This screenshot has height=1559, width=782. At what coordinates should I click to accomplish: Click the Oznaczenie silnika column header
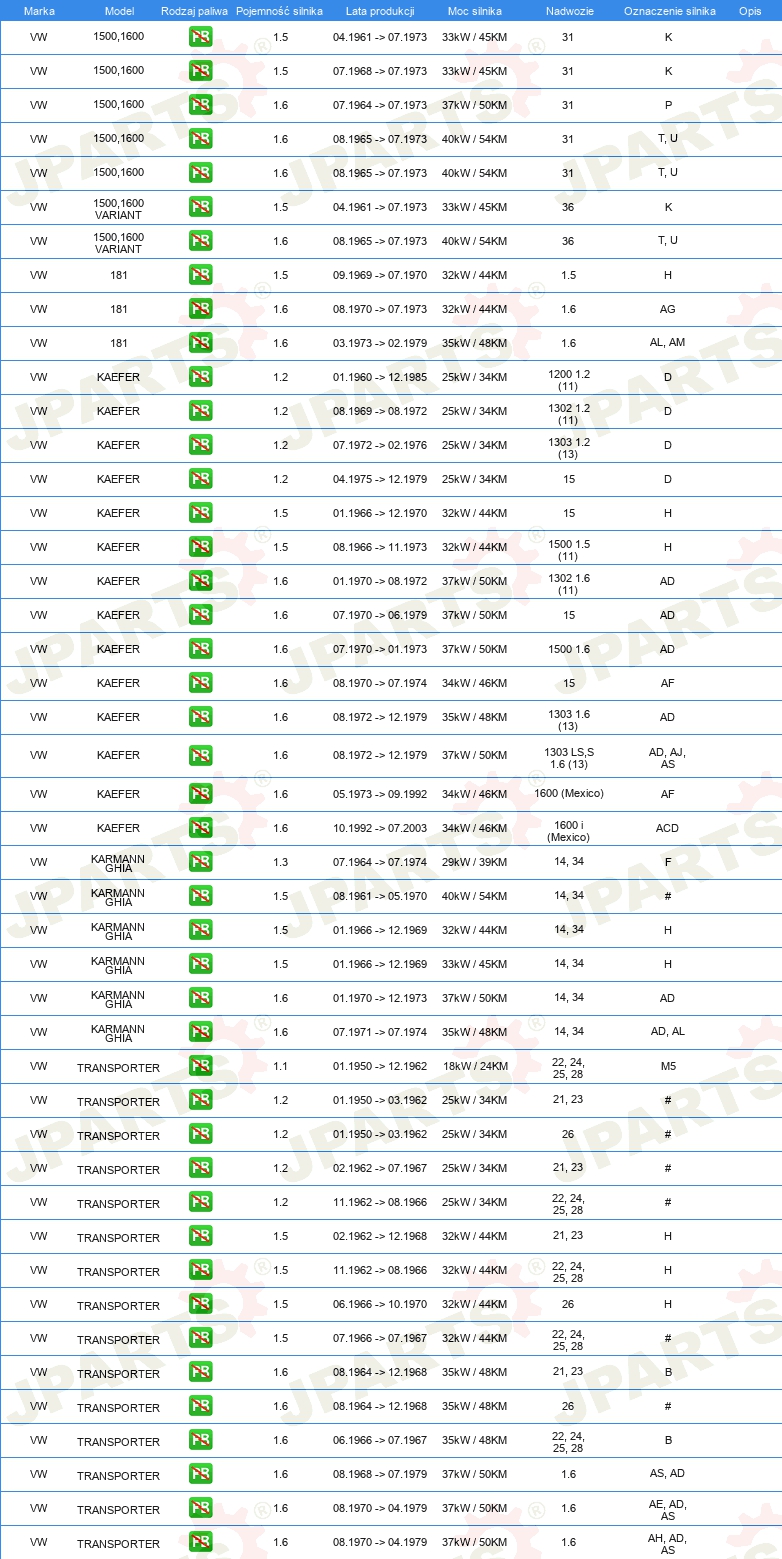669,11
